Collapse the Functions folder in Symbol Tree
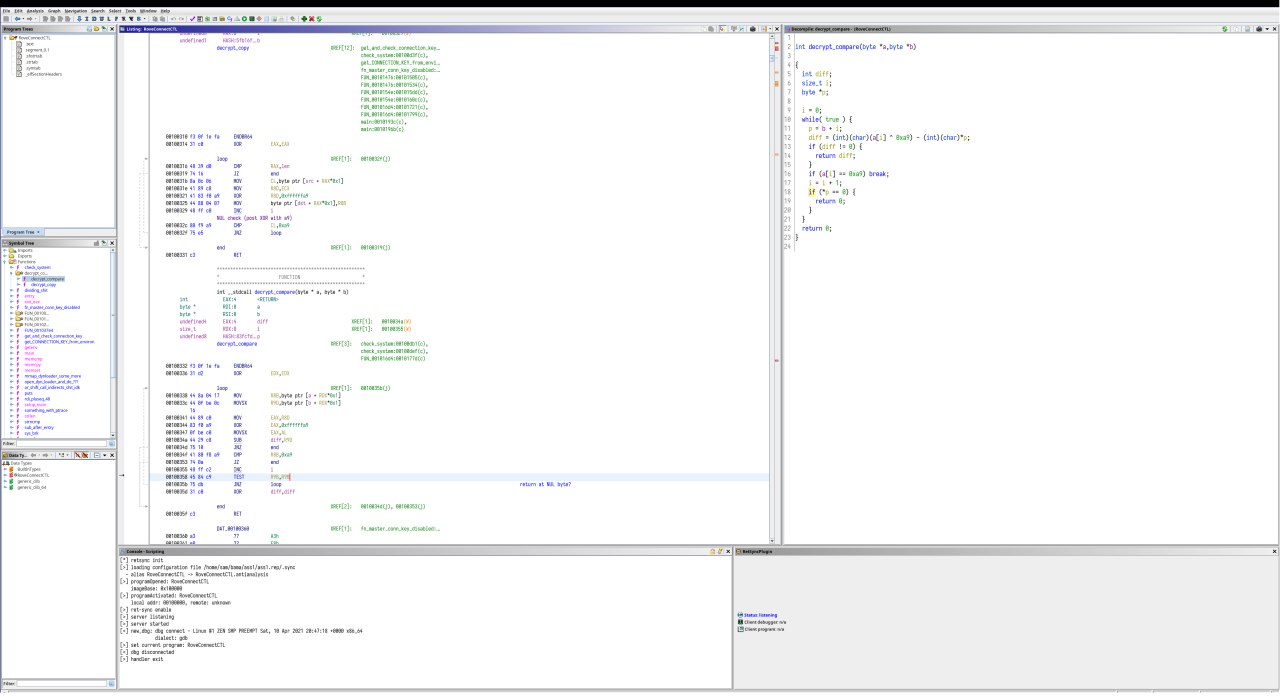This screenshot has width=1280, height=700. [x=5, y=261]
